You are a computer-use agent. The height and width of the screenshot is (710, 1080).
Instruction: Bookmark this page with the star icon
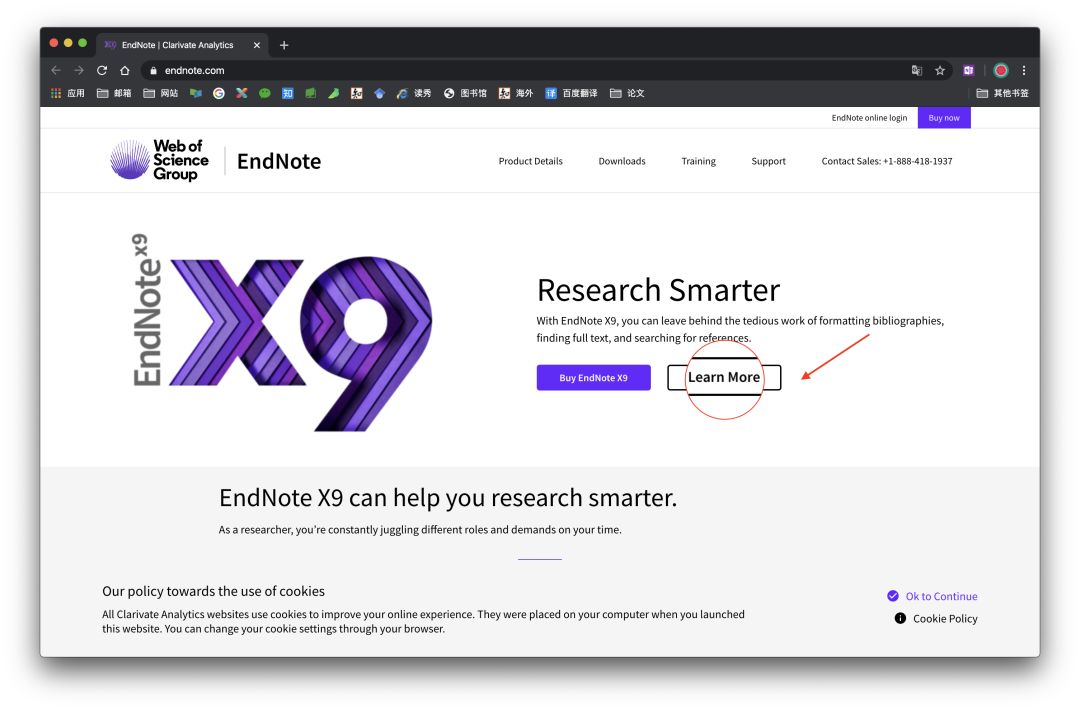pos(939,70)
